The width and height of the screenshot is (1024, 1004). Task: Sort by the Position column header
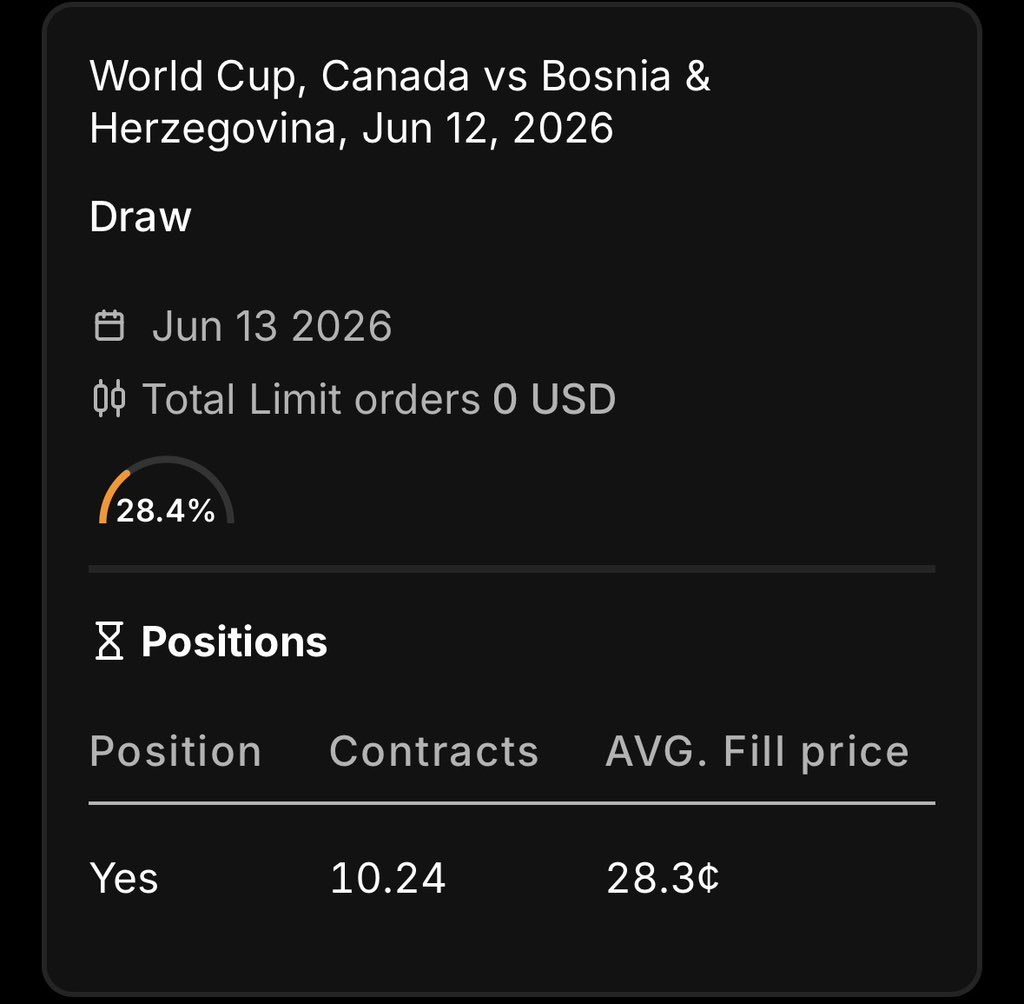point(176,751)
